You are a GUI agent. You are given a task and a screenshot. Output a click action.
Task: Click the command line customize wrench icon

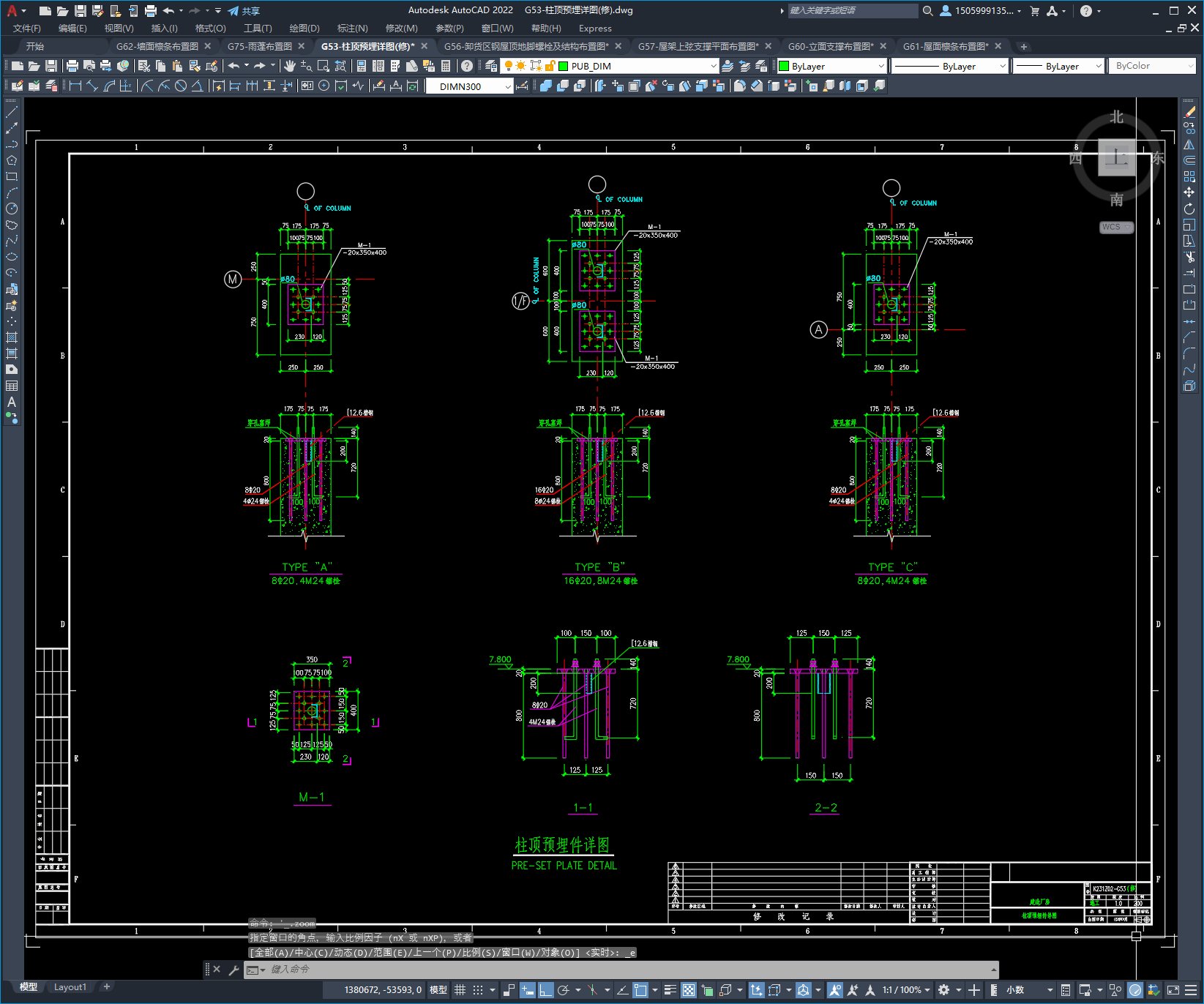[x=234, y=970]
